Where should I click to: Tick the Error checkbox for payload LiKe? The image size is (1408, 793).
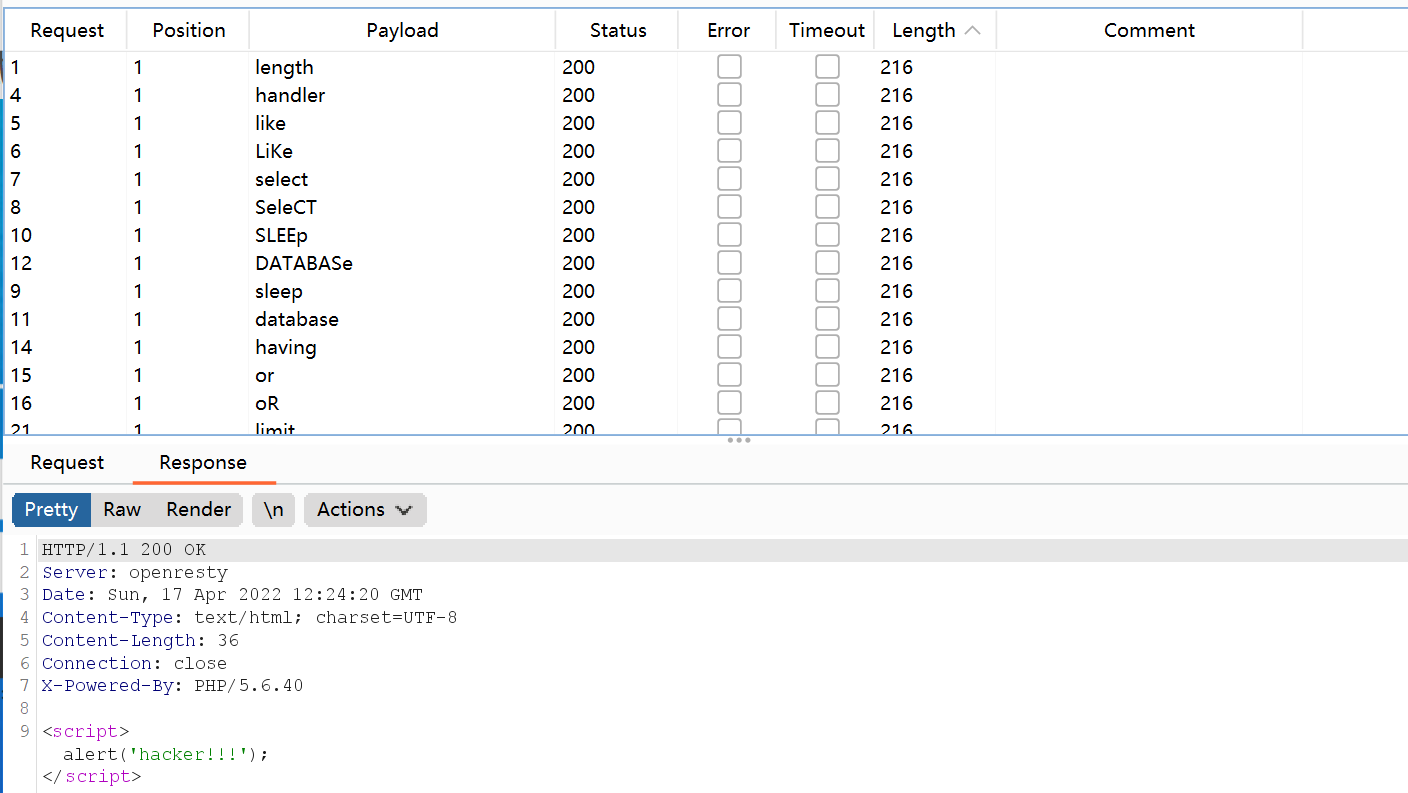[729, 151]
